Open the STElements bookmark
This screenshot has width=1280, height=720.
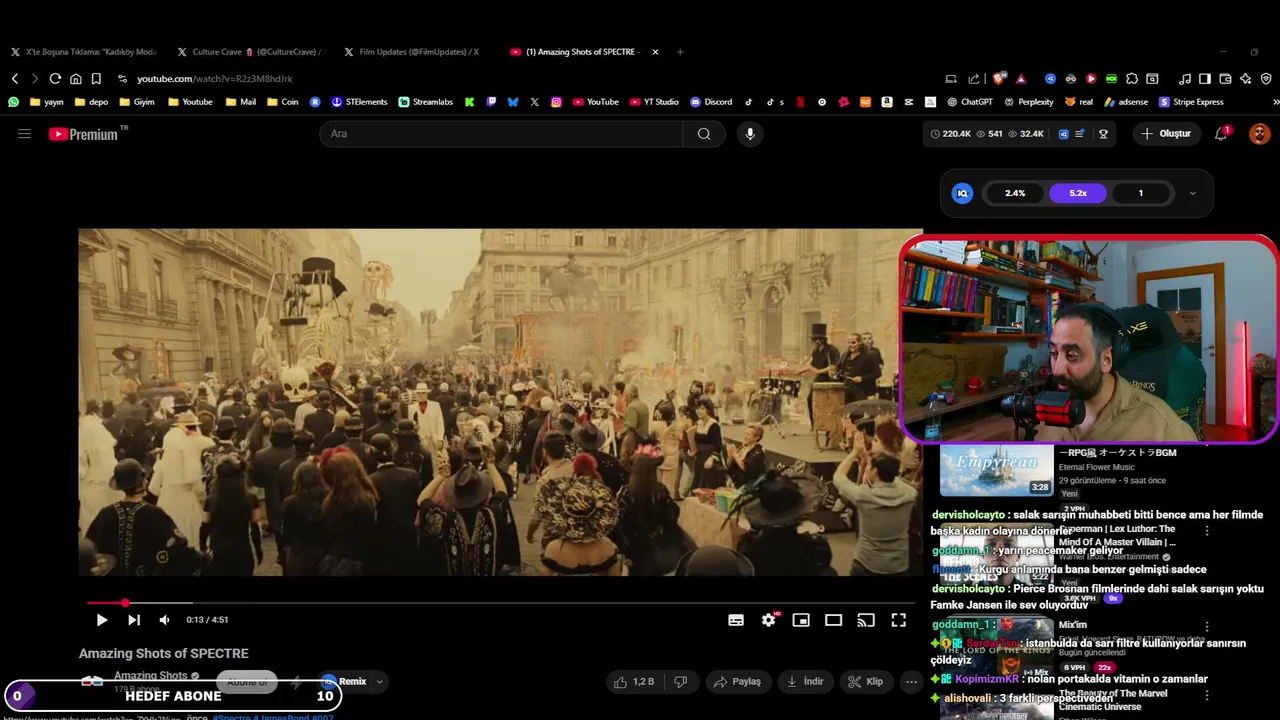359,102
